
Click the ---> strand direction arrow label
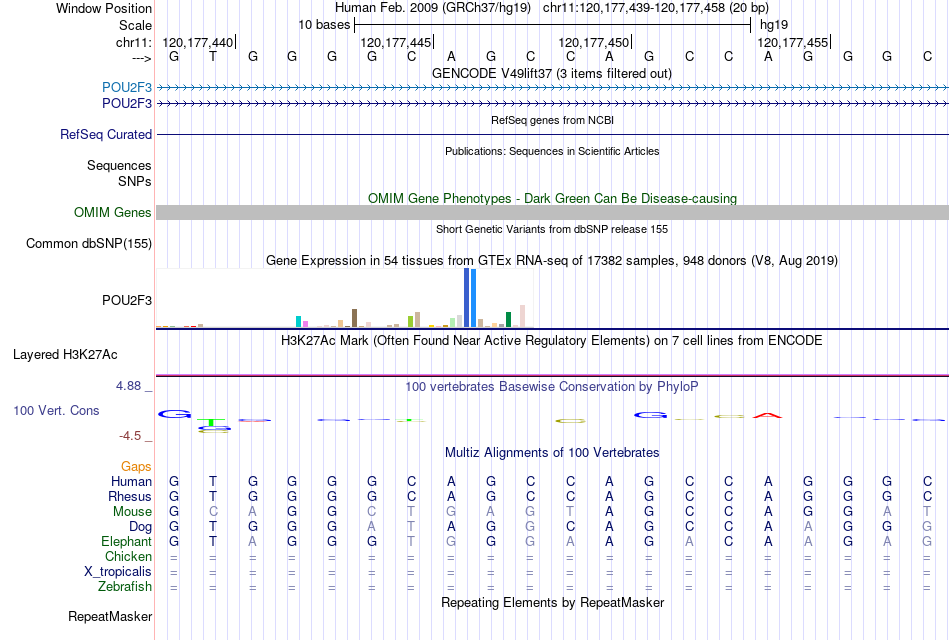(x=142, y=58)
